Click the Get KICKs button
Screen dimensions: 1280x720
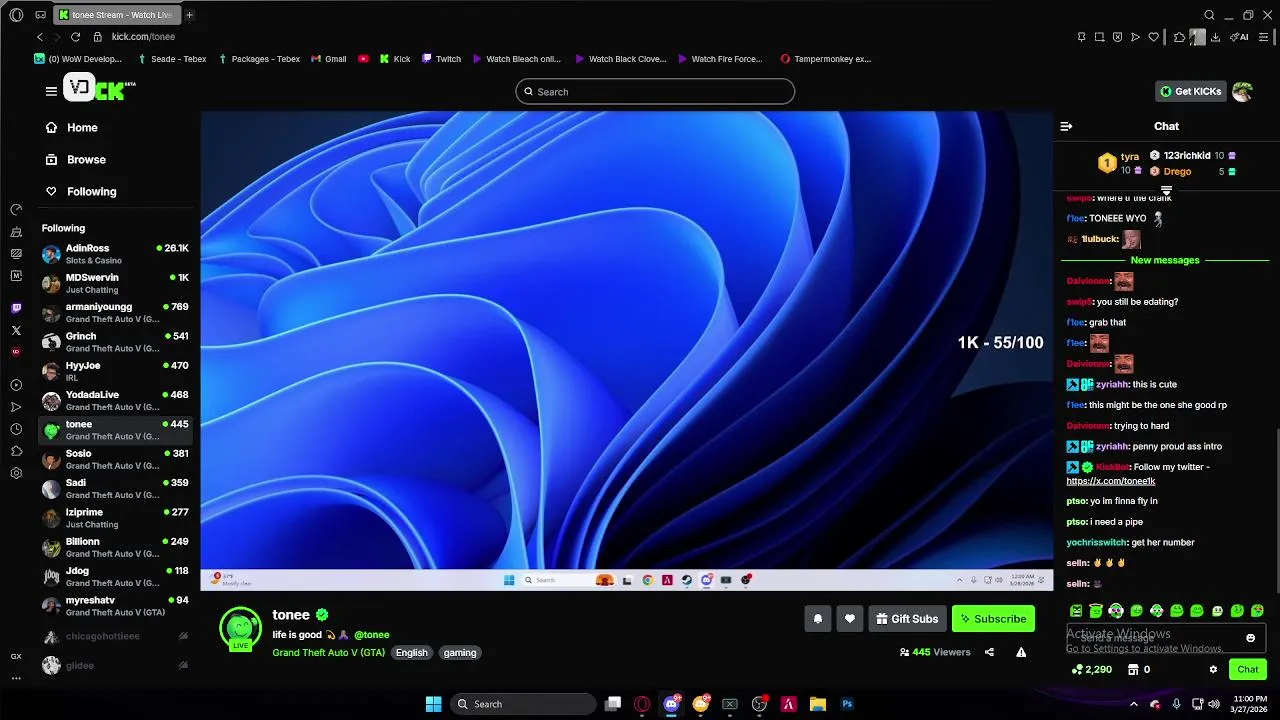(1190, 91)
